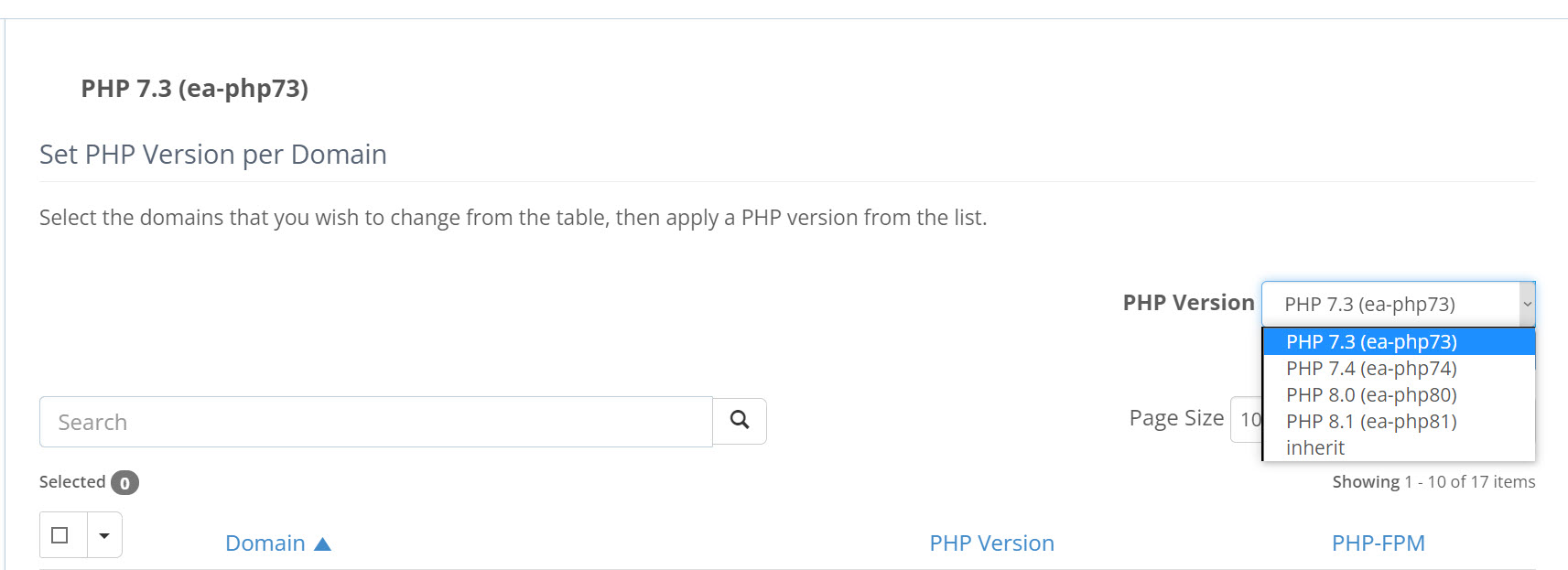1568x570 pixels.
Task: Sort by the PHP Version column
Action: click(x=991, y=543)
